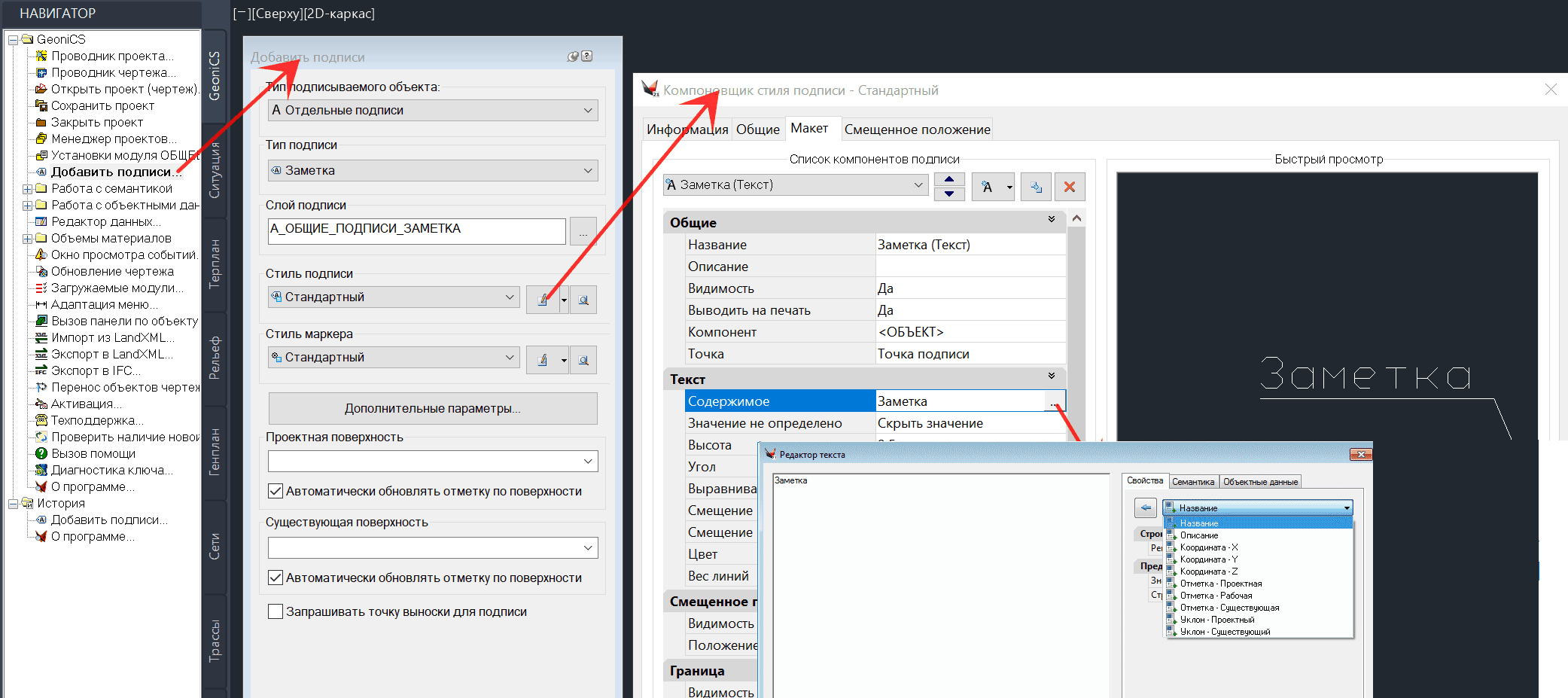1568x698 pixels.
Task: Open the Семантика tab in text editor
Action: coord(1192,482)
